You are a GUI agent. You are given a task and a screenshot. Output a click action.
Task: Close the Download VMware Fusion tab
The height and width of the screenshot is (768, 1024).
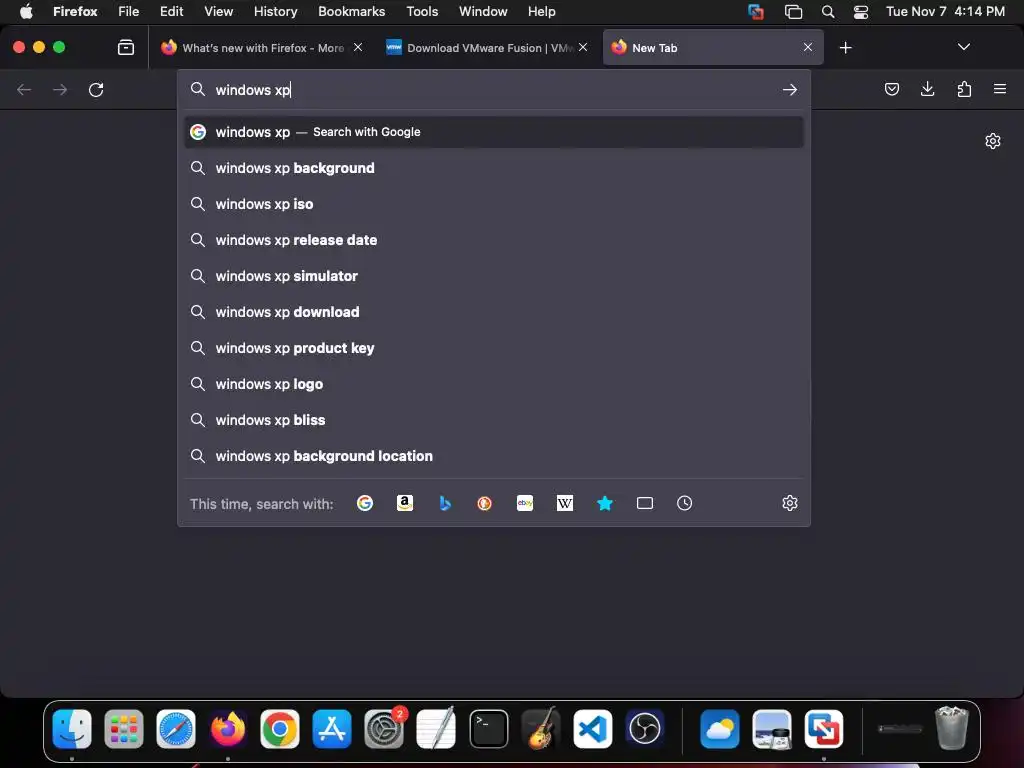point(583,47)
